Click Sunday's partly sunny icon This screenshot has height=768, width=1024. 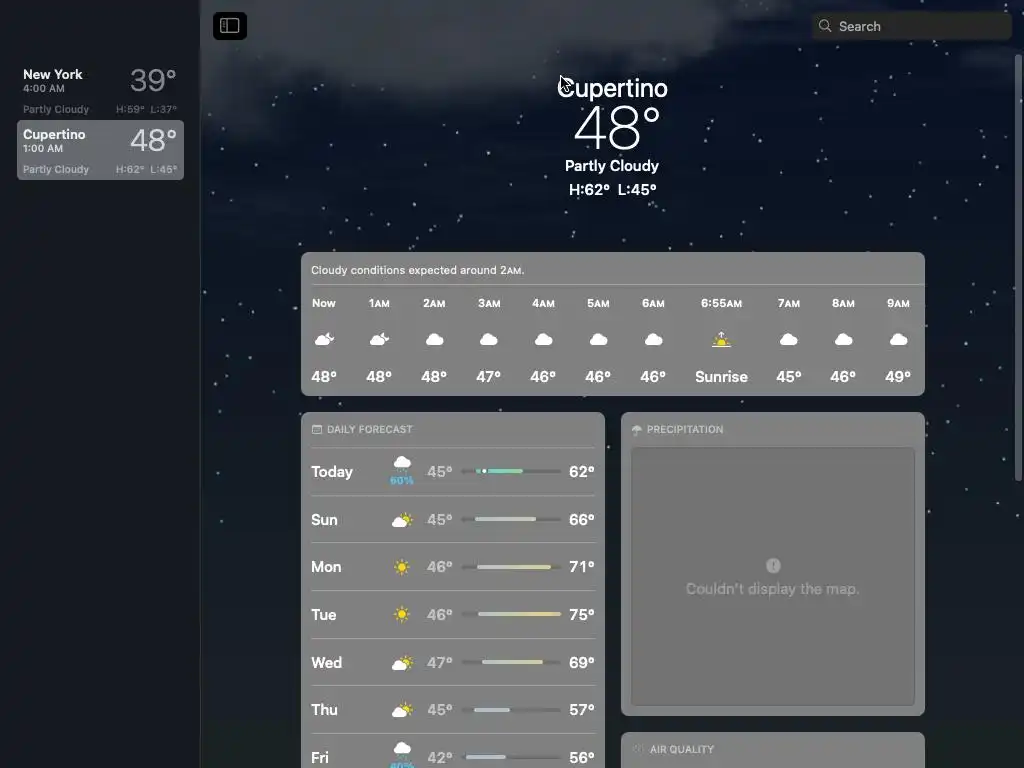pyautogui.click(x=402, y=520)
